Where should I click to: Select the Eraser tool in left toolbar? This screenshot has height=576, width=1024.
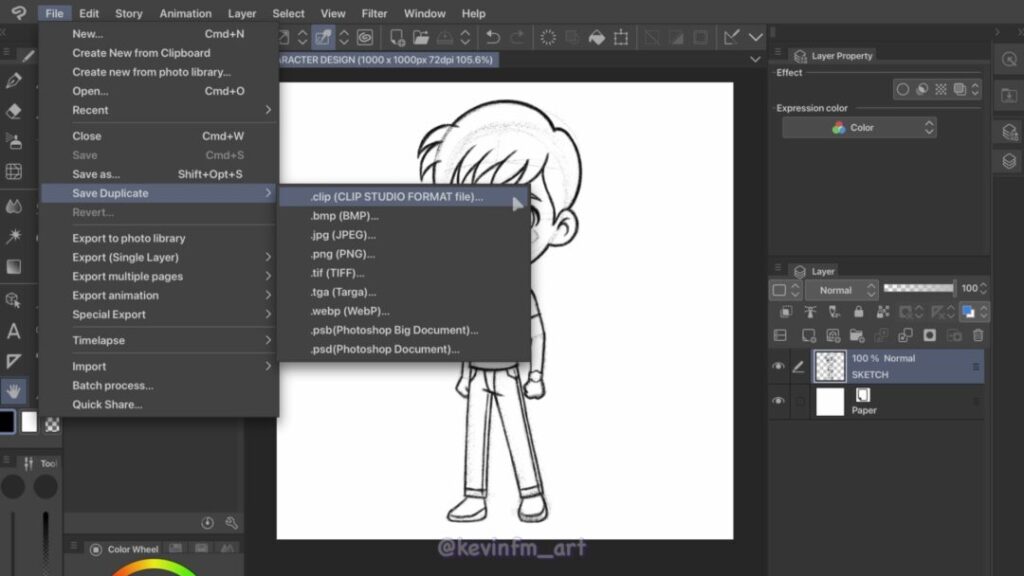14,111
